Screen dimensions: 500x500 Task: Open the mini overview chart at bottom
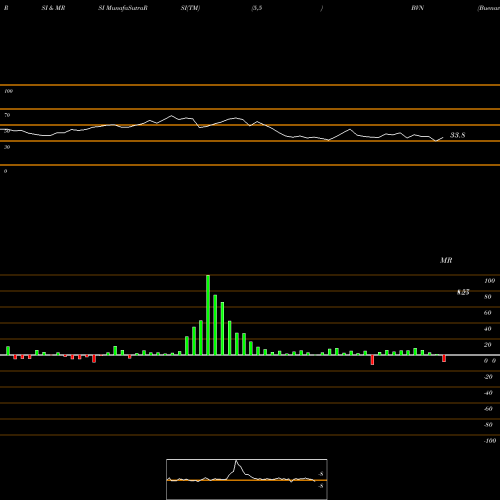[247, 479]
